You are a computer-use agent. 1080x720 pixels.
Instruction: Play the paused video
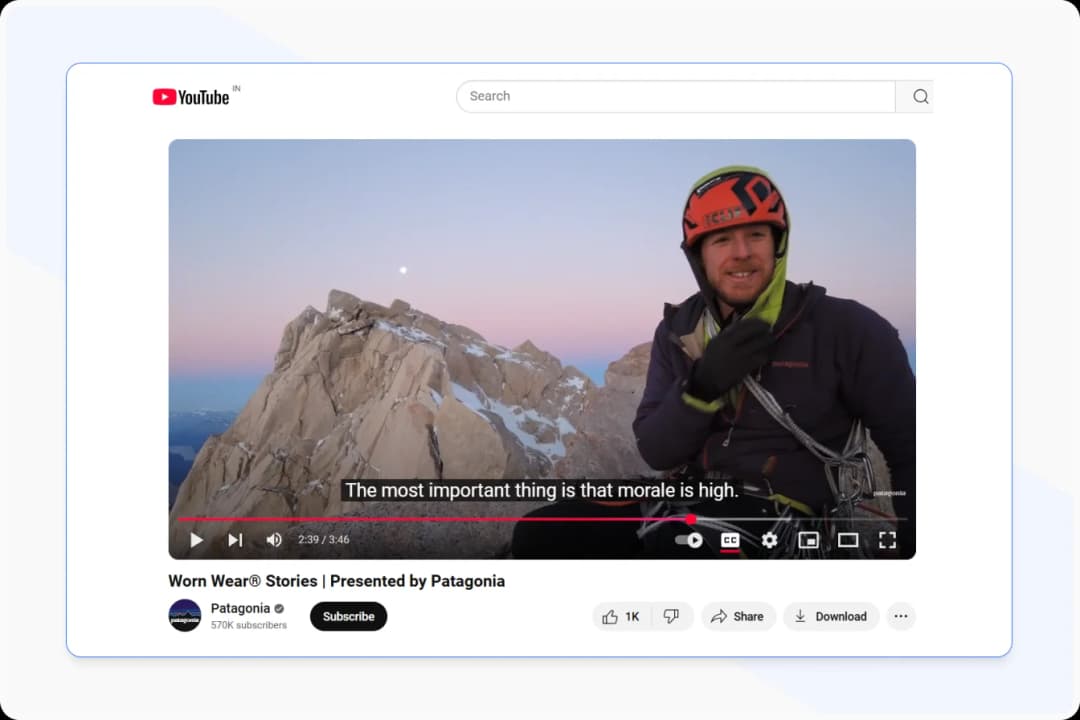click(196, 539)
